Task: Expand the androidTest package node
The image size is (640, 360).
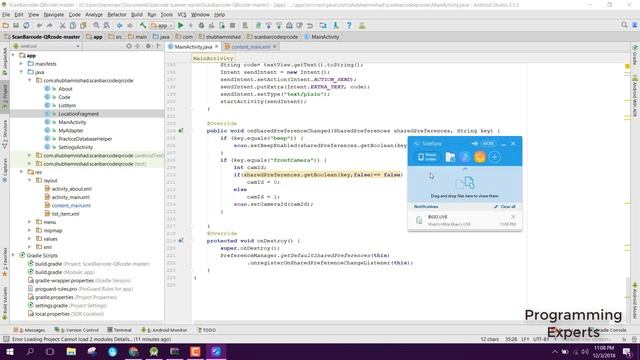Action: [29, 155]
